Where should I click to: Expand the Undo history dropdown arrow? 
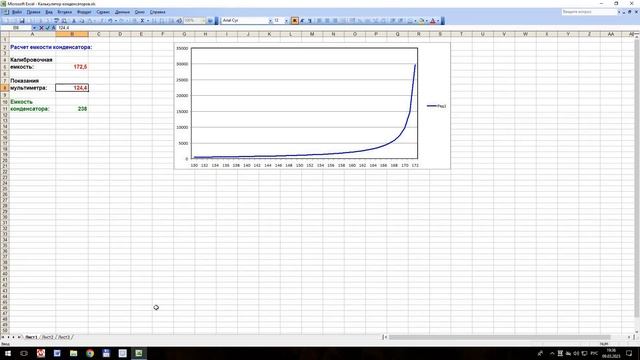click(116, 20)
